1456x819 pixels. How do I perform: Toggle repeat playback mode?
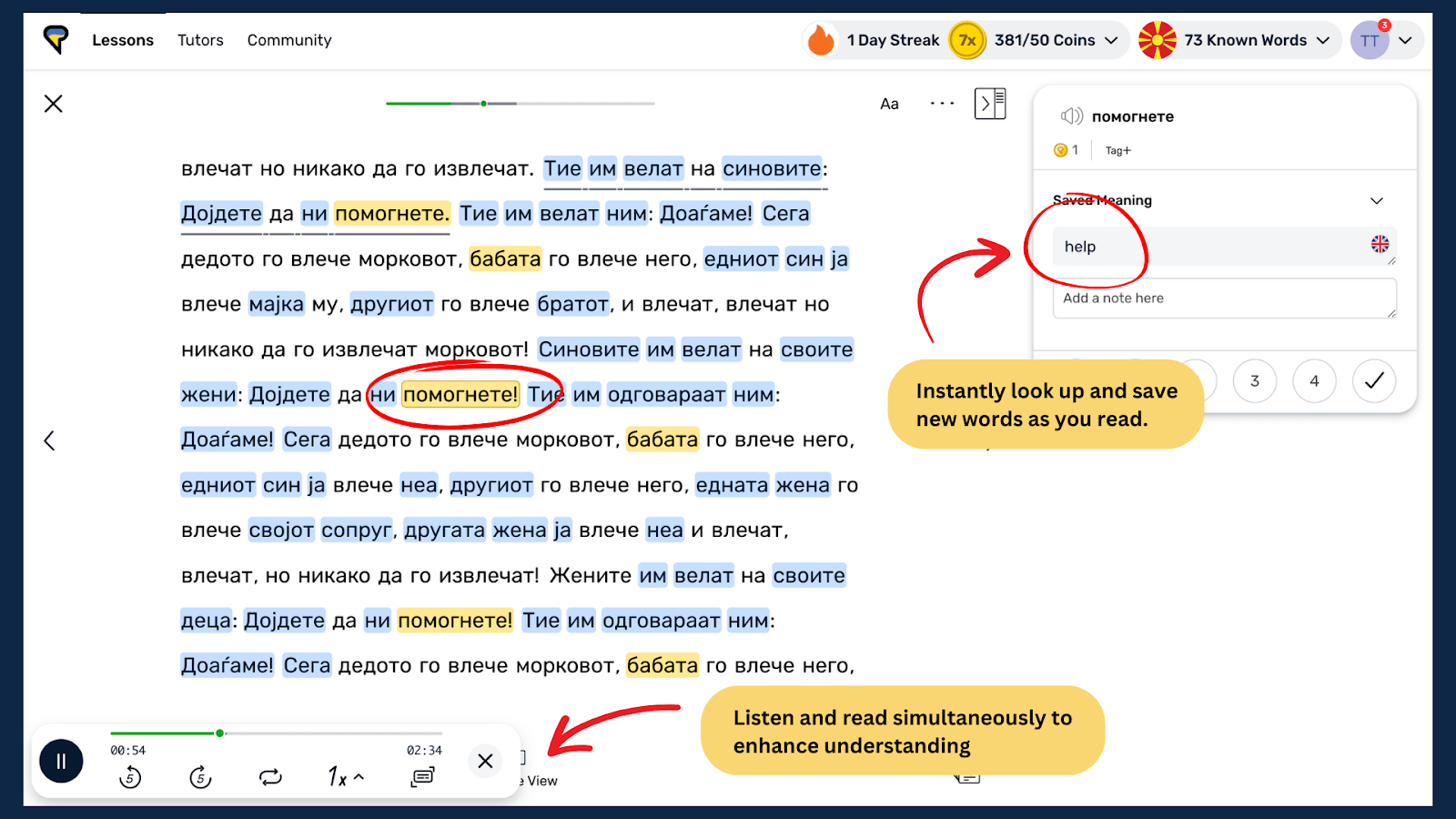tap(269, 777)
